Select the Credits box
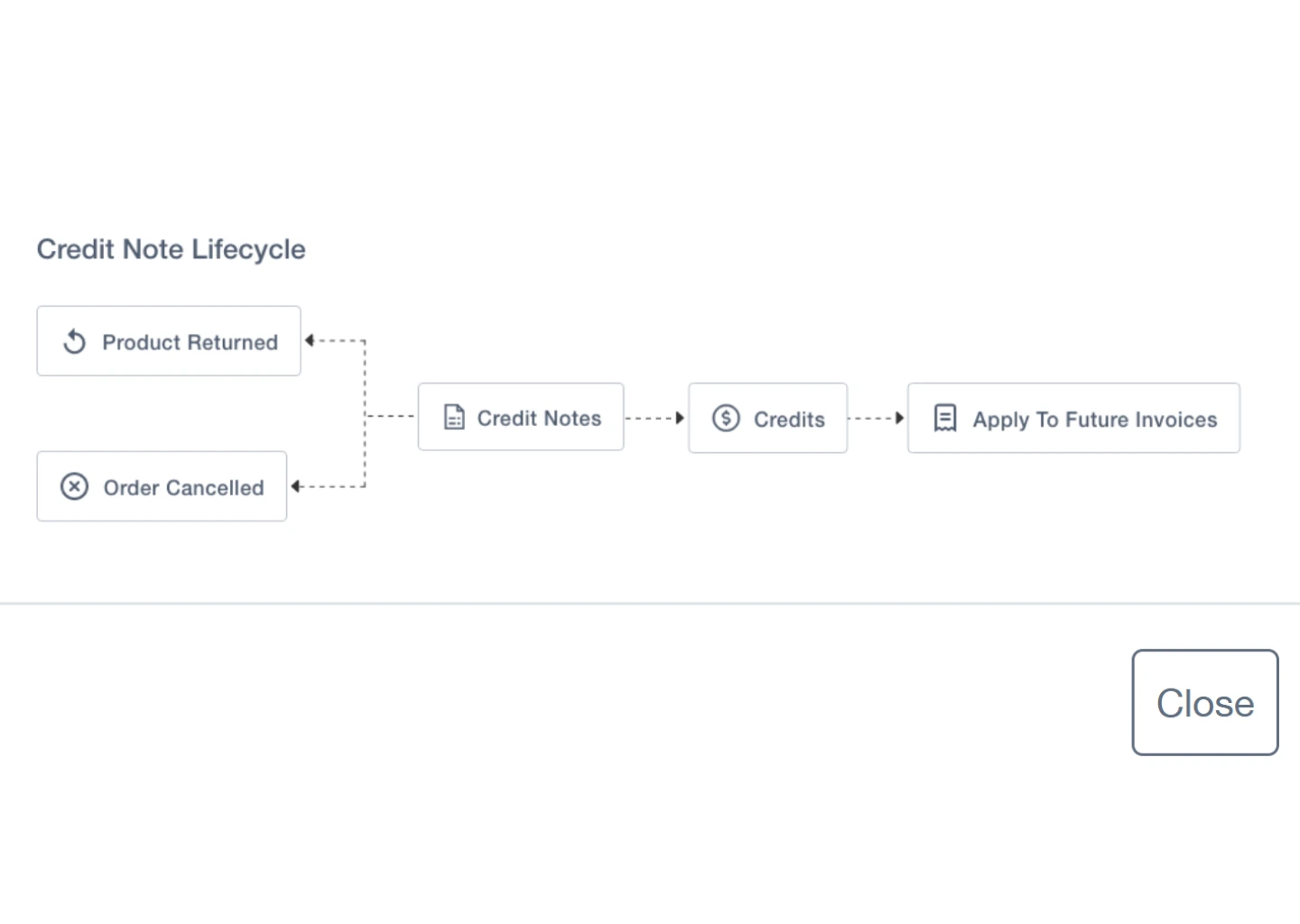 768,418
